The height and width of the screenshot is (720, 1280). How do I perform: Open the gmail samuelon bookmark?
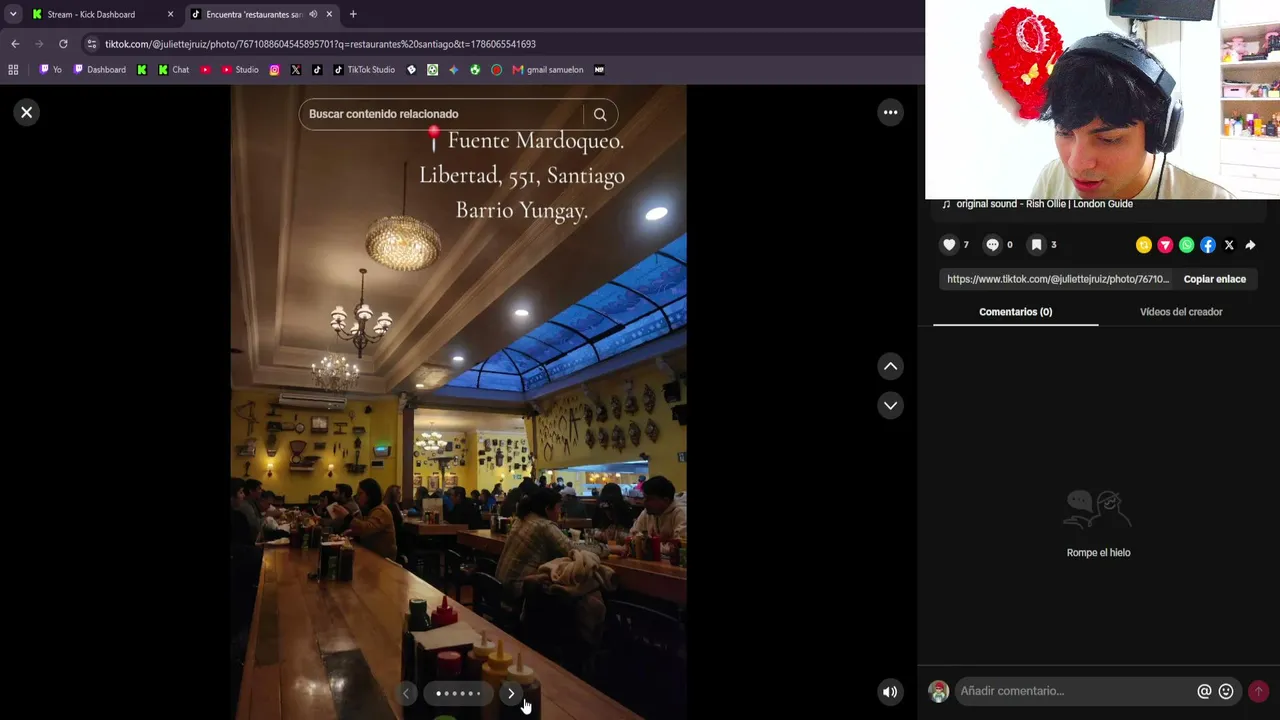[x=548, y=70]
